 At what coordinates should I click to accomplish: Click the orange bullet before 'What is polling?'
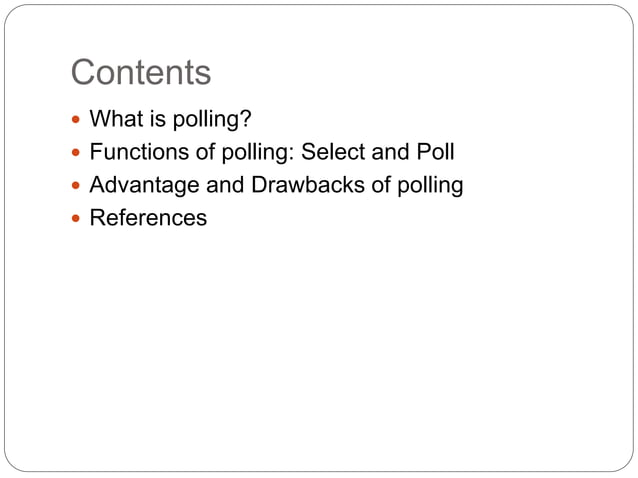click(77, 122)
